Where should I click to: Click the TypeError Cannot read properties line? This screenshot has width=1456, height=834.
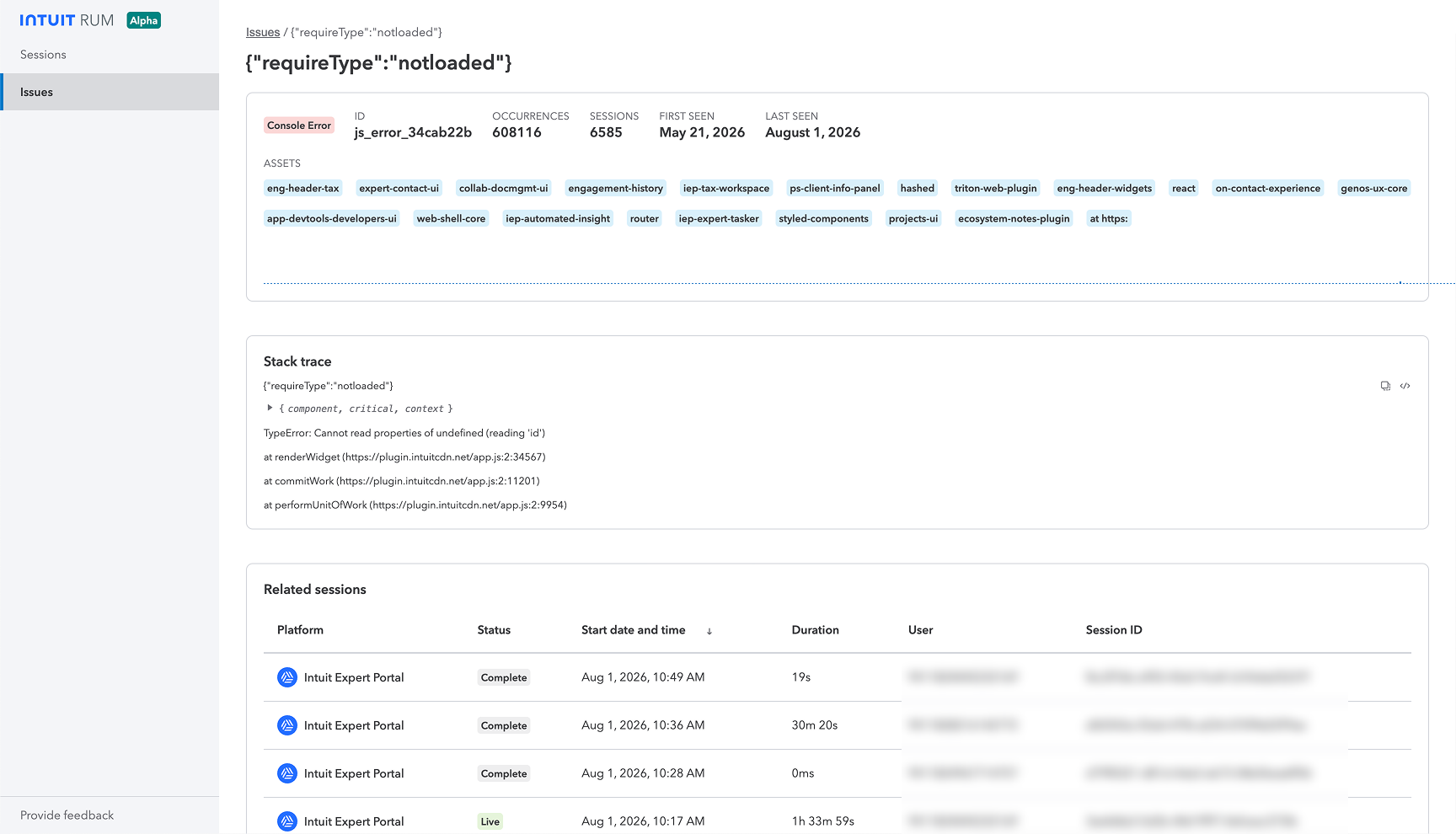tap(404, 433)
